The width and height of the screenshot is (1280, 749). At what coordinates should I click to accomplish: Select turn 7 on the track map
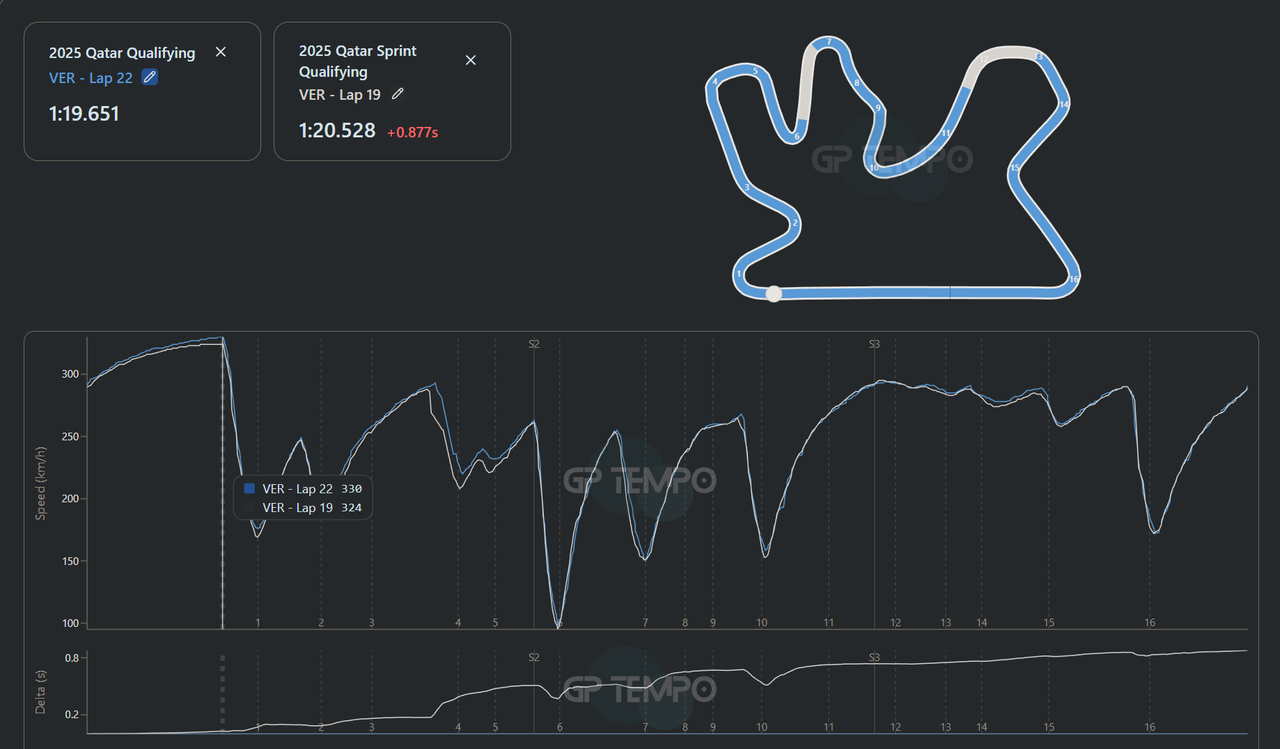[x=828, y=42]
